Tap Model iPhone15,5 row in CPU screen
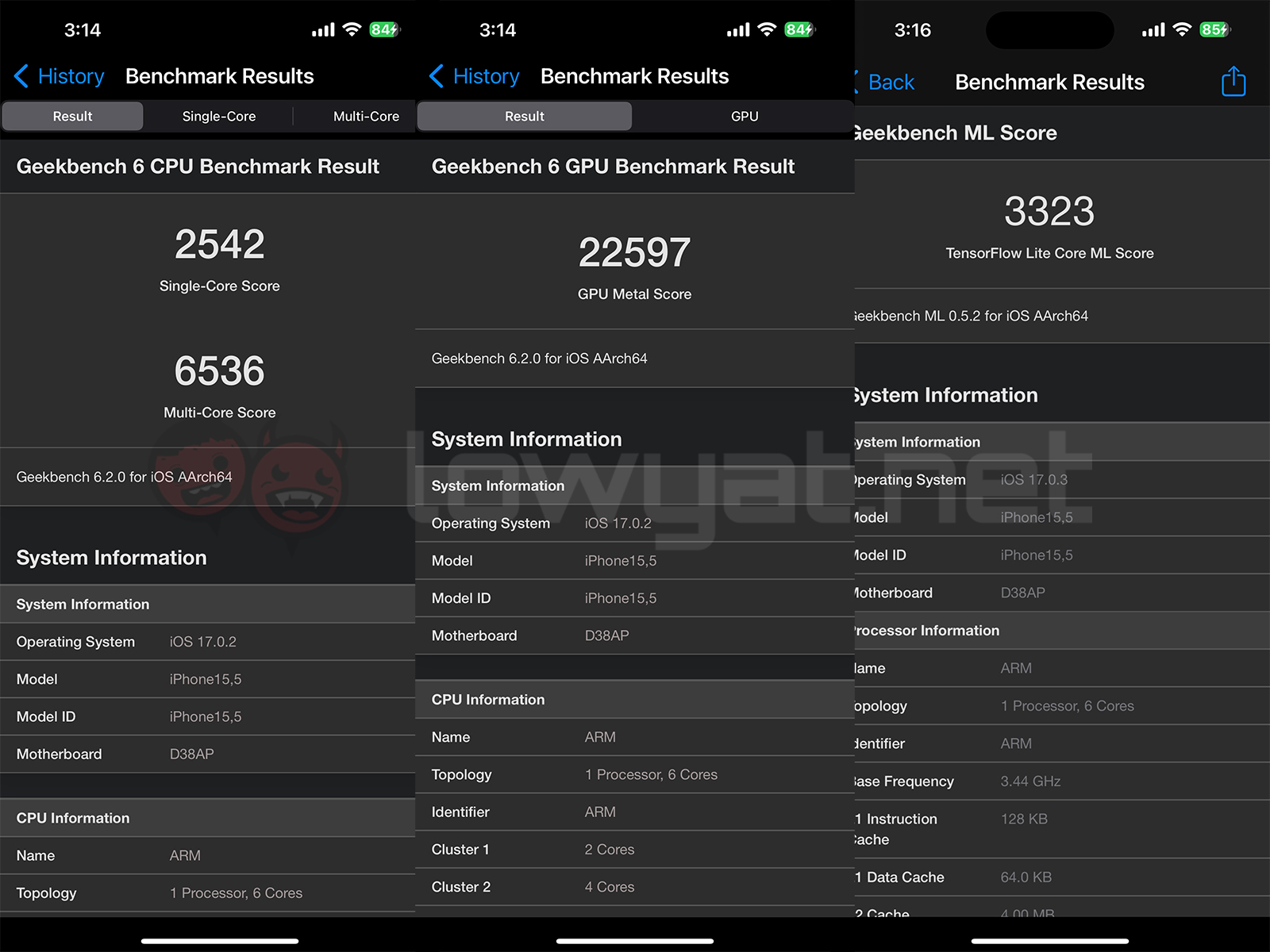The width and height of the screenshot is (1270, 952). [207, 679]
